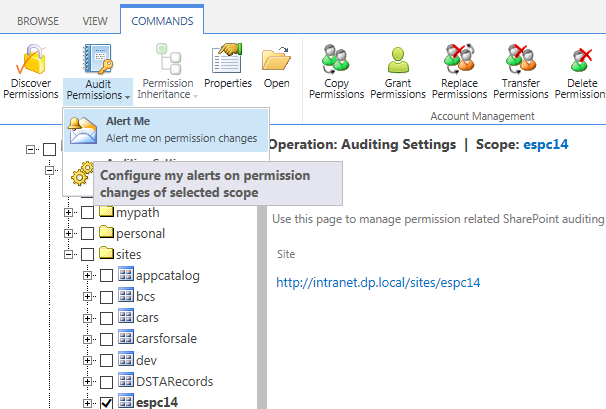Select the appcatalog tree item label
Viewport: 606px width, 409px height.
(168, 276)
